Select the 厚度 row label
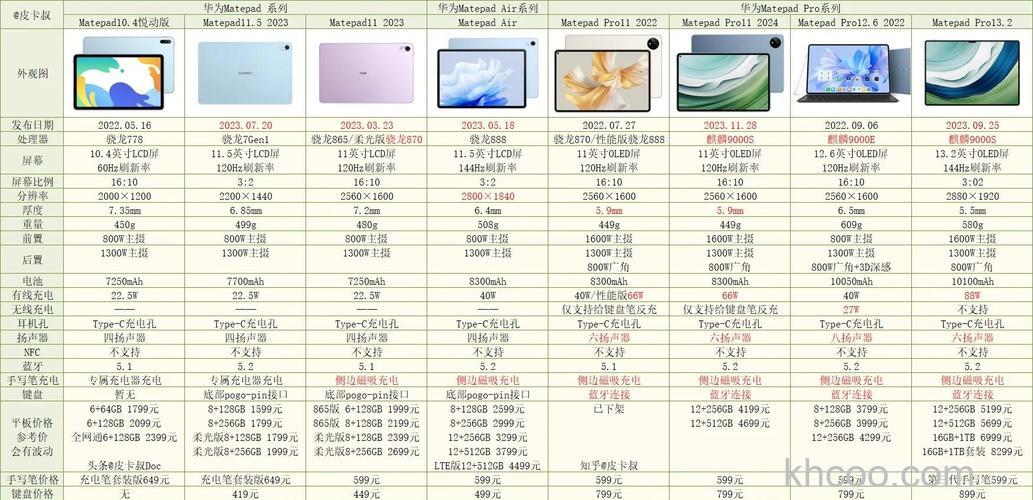Image resolution: width=1033 pixels, height=500 pixels. (x=32, y=211)
